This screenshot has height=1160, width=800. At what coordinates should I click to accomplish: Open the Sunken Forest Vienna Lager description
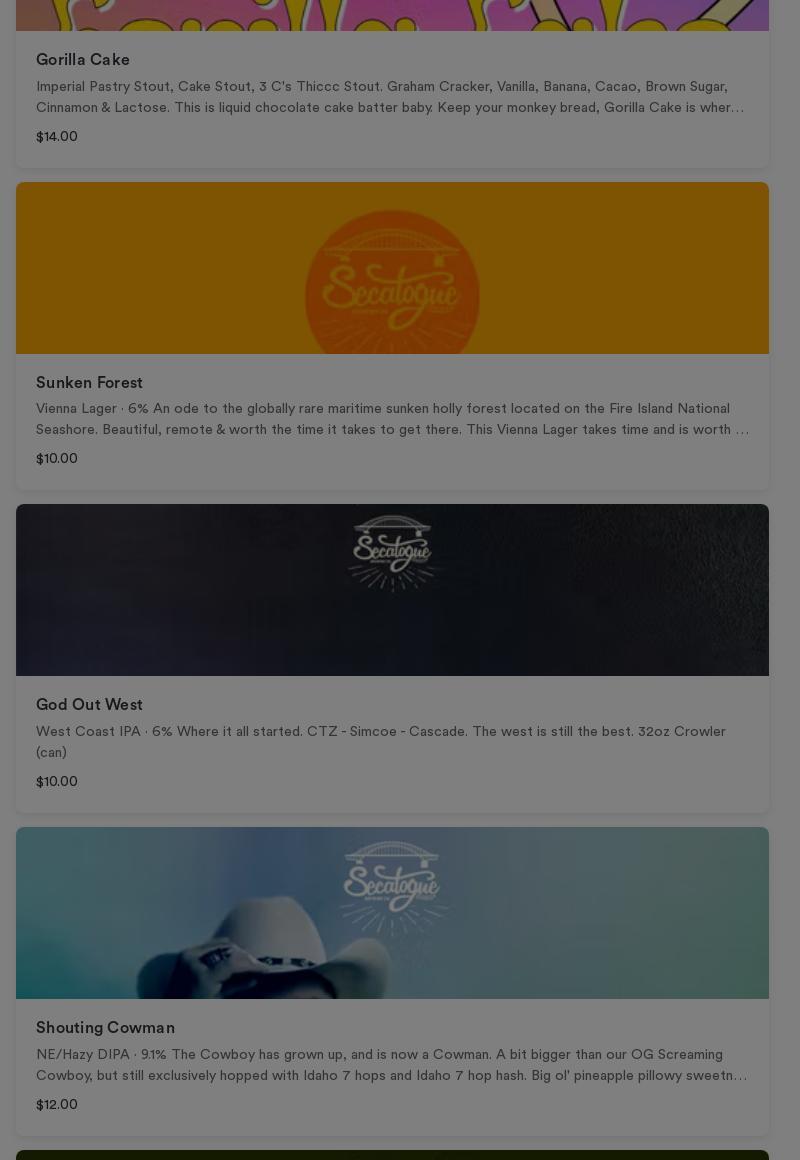pyautogui.click(x=392, y=419)
